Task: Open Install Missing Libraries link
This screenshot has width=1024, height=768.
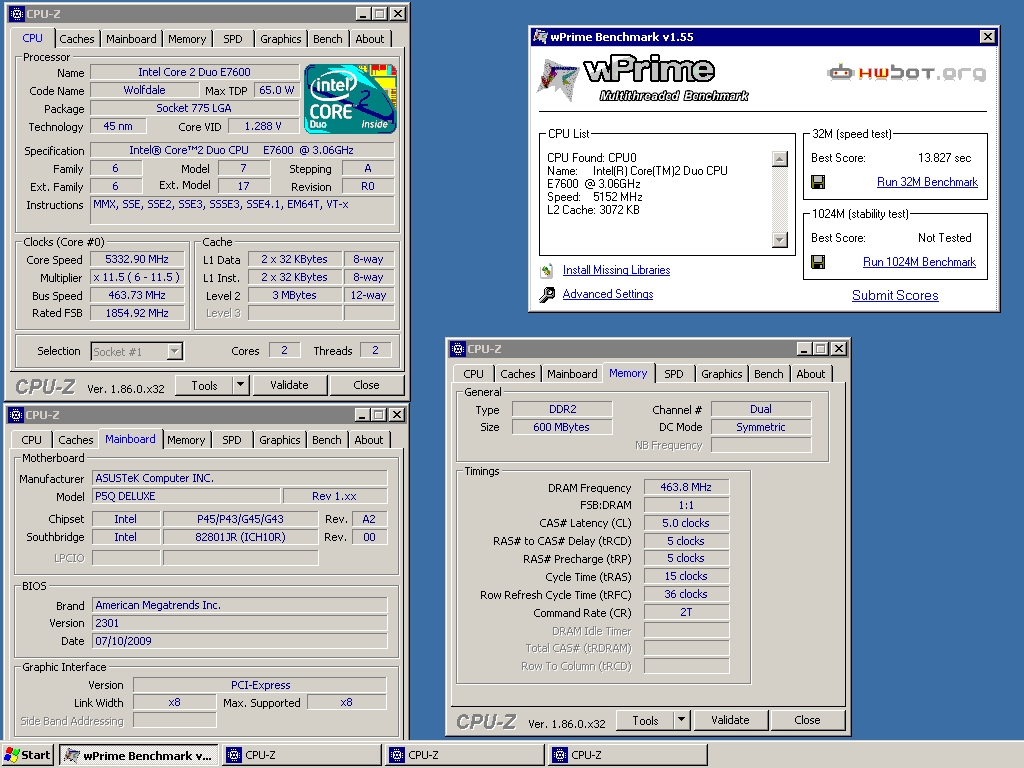Action: pos(616,270)
